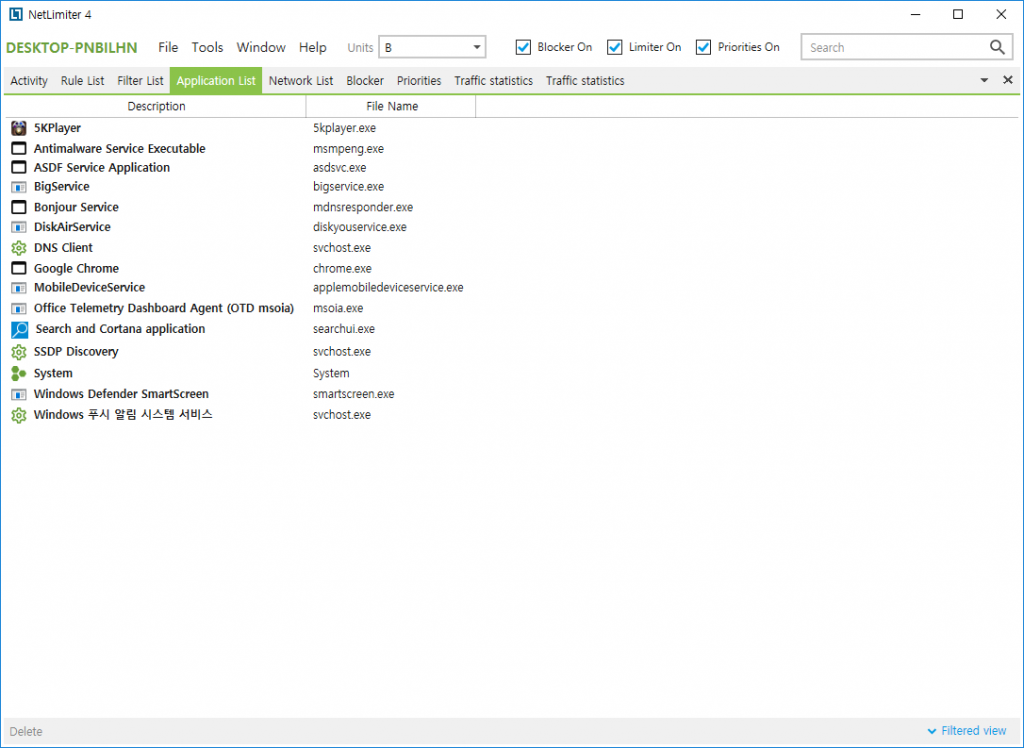Switch to the Rule List tab
1024x748 pixels.
click(x=82, y=80)
